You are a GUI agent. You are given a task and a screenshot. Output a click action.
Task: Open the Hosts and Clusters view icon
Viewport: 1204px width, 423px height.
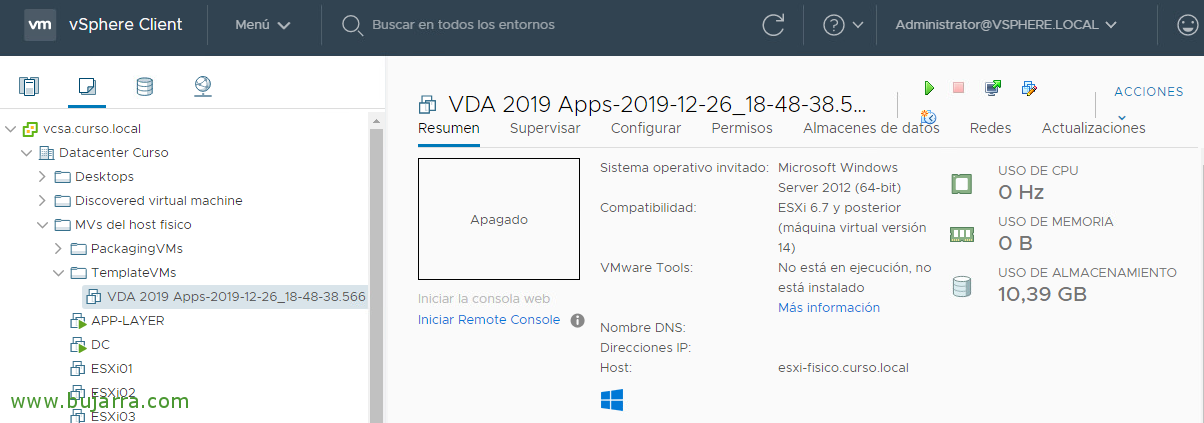[30, 86]
